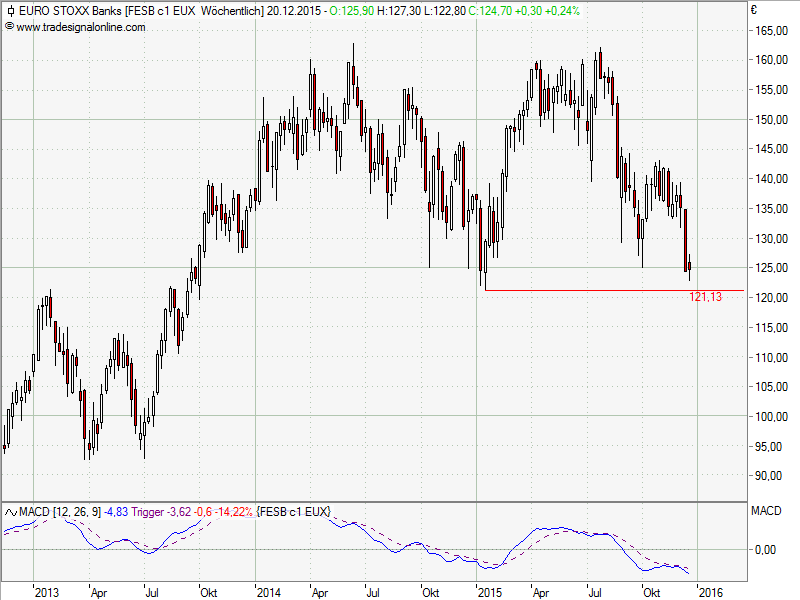Open the www.tradesignalonline.com link
Image resolution: width=800 pixels, height=600 pixels.
[x=80, y=27]
